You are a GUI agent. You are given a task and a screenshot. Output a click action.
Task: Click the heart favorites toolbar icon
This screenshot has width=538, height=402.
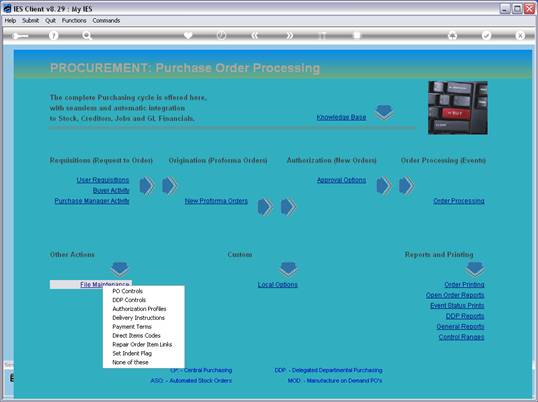[x=188, y=35]
